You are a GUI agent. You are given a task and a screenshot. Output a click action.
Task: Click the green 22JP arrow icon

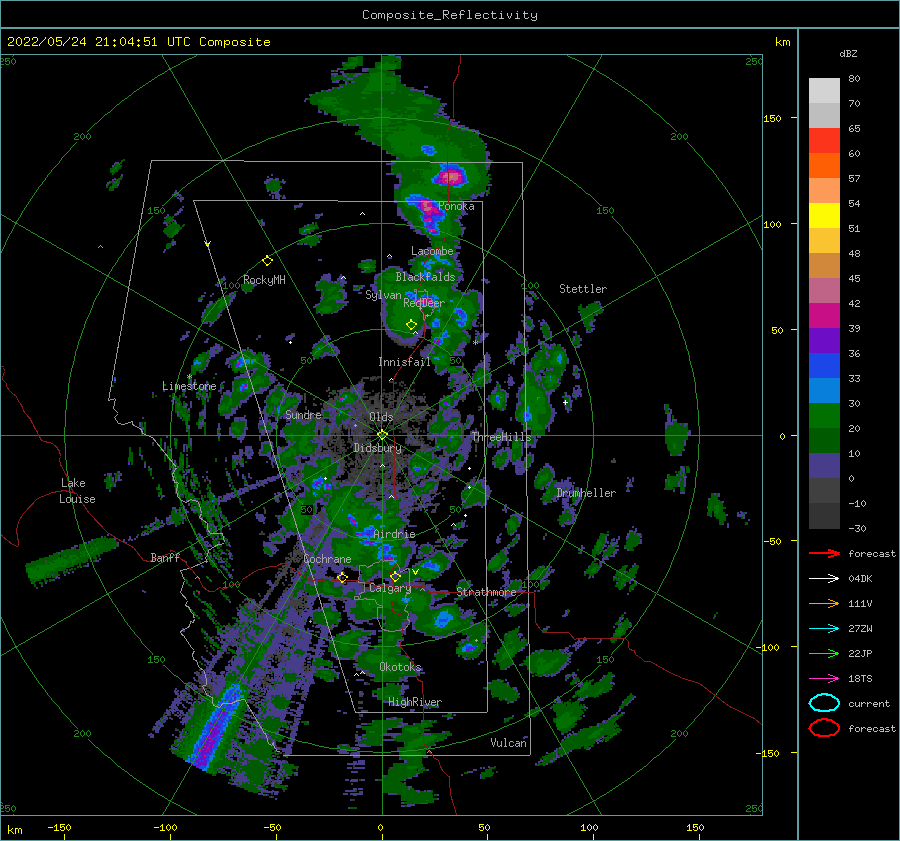pyautogui.click(x=824, y=653)
